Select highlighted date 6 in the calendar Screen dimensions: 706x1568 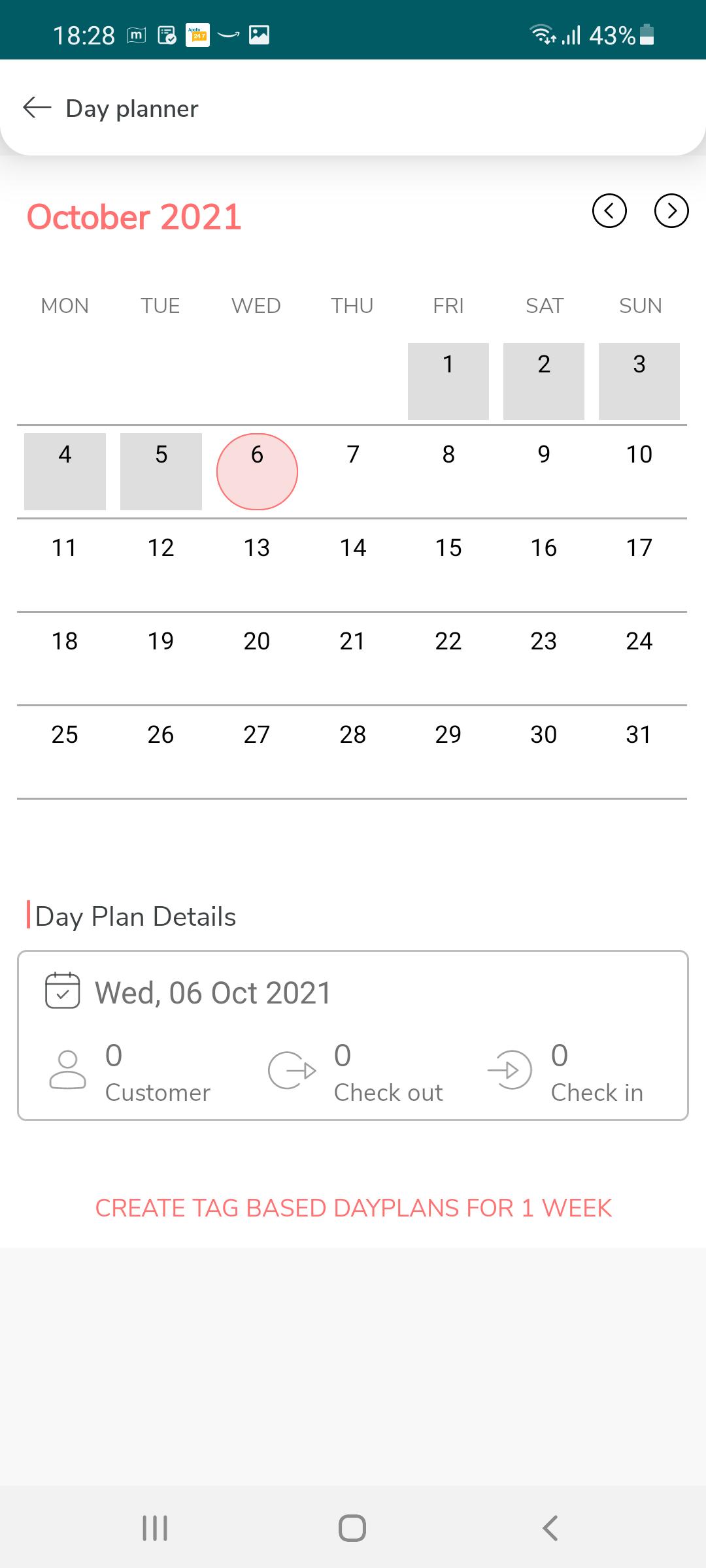(257, 471)
